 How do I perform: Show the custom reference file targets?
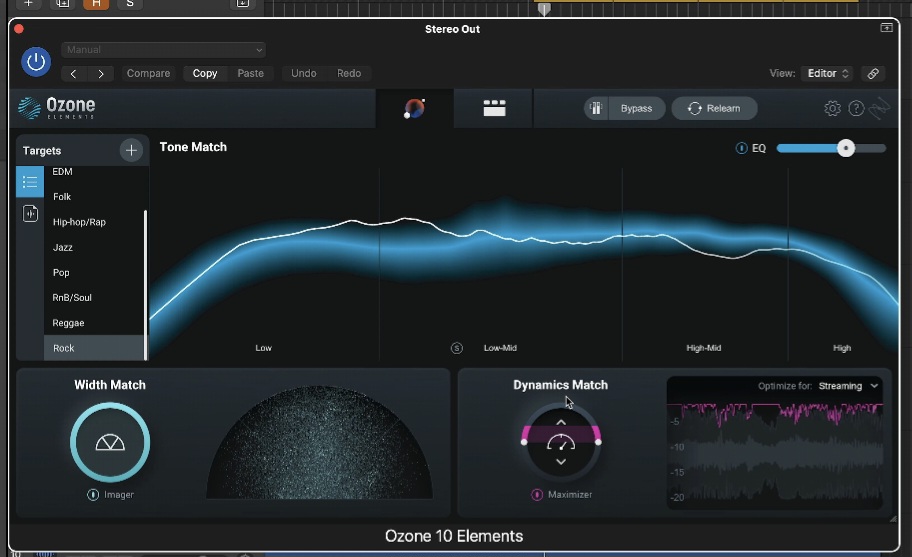30,213
